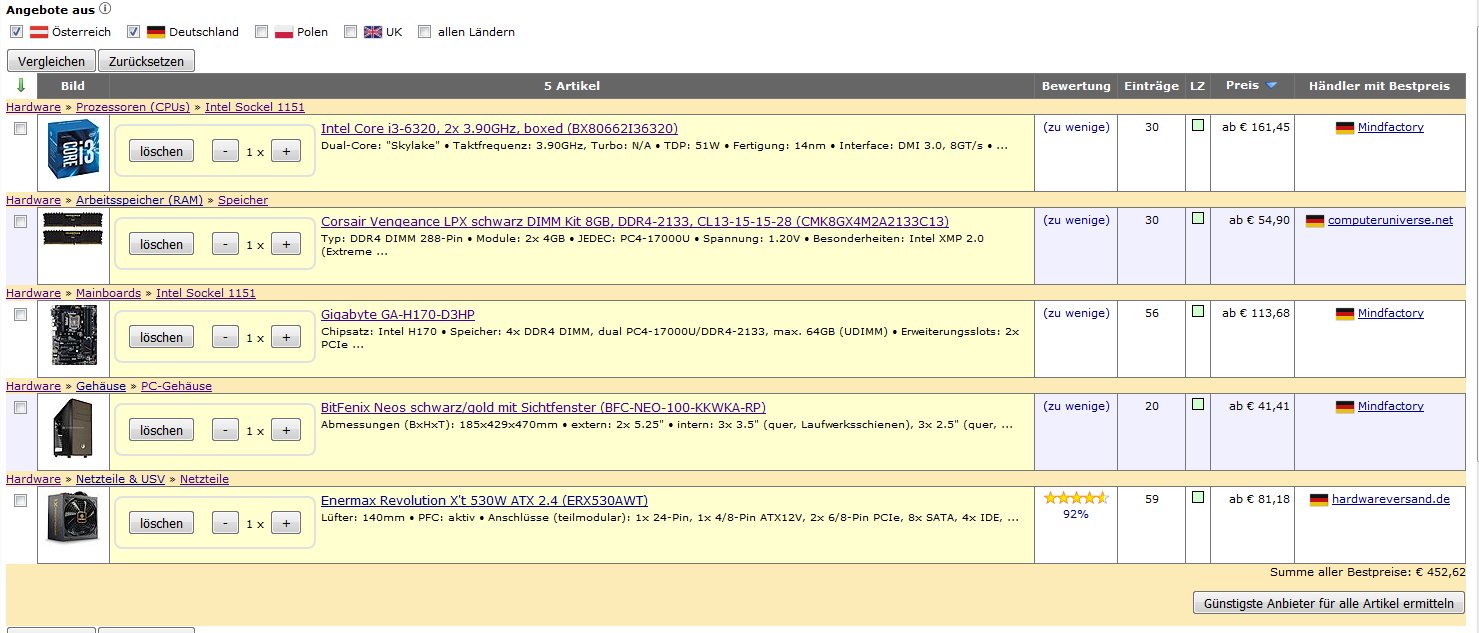Click Günstigste Anbieter für alle Artikel ermitteln

1329,603
